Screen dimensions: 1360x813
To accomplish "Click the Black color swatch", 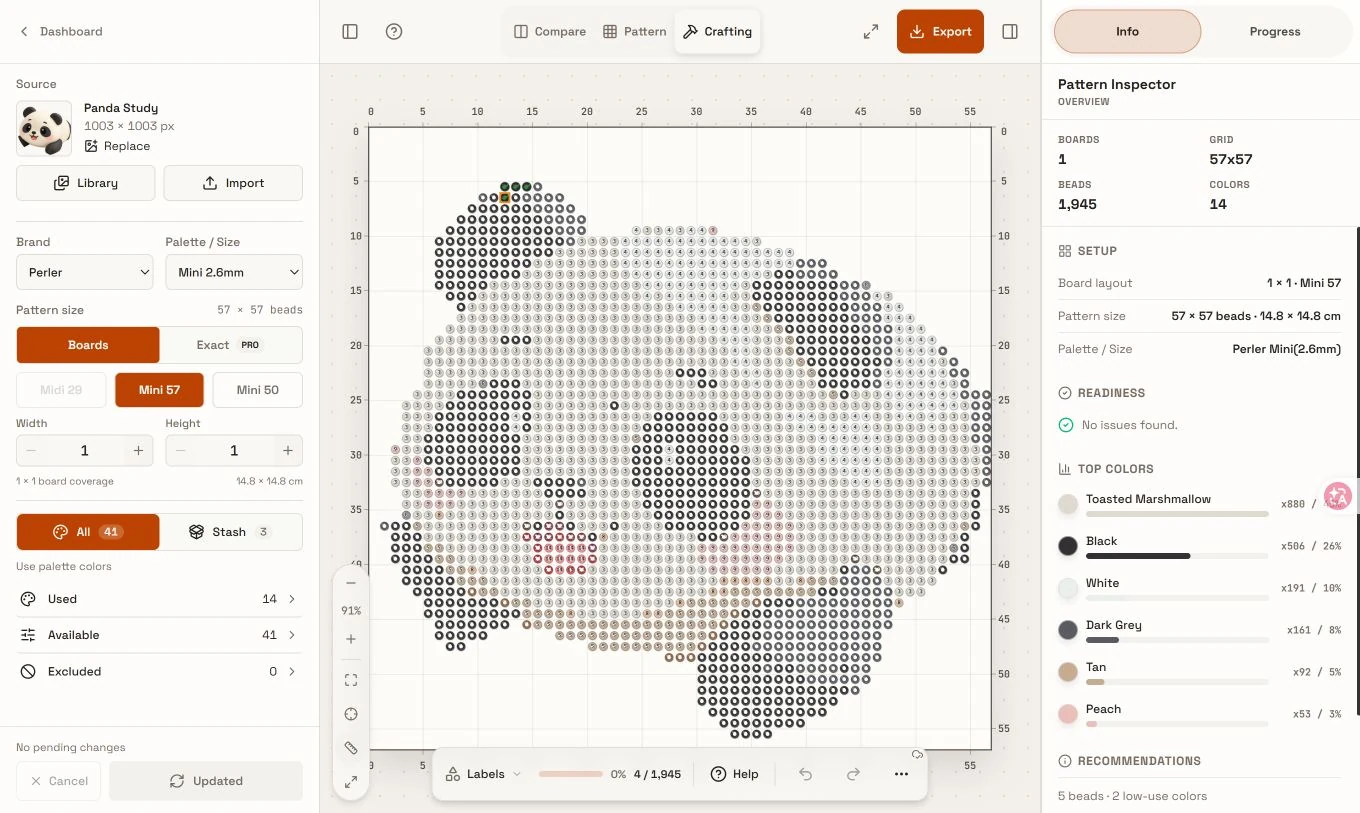I will pos(1068,546).
